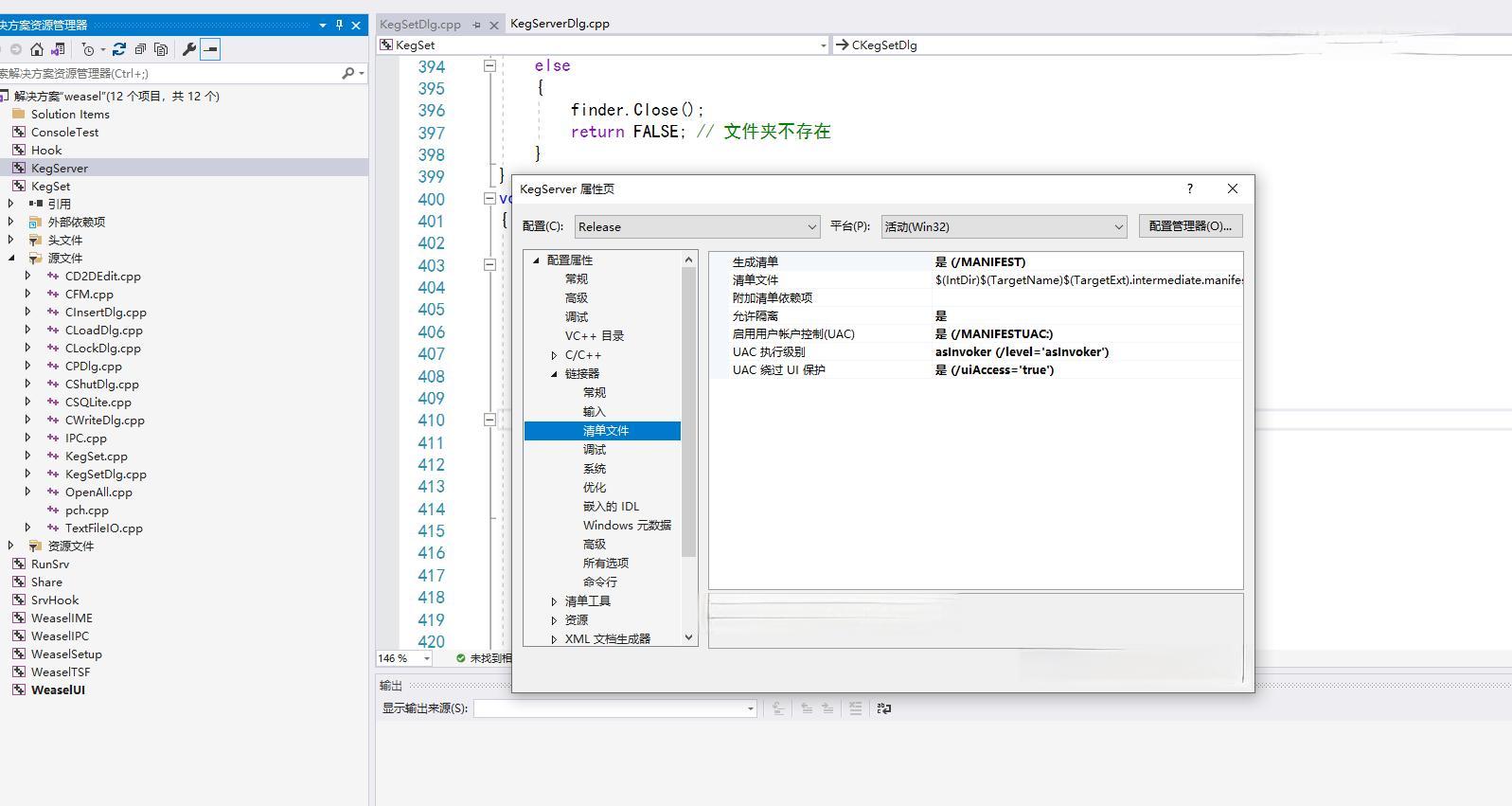Expand the 清单工具 node
Image resolution: width=1512 pixels, height=806 pixels.
coord(554,601)
